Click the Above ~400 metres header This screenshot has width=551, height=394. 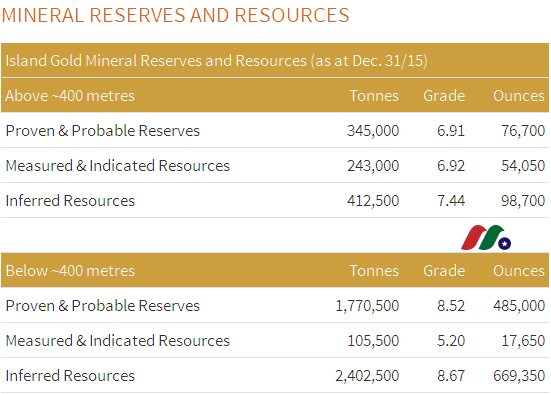click(x=70, y=96)
